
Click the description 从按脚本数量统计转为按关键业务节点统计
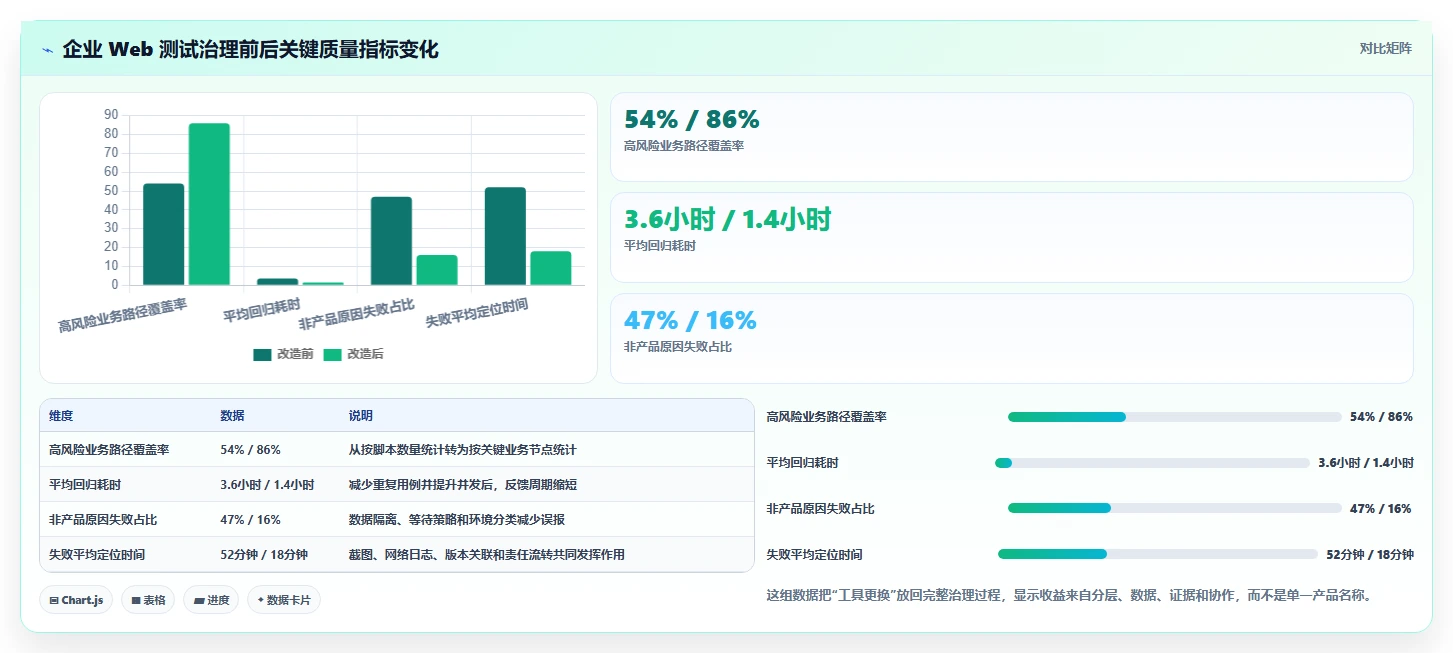pyautogui.click(x=463, y=450)
